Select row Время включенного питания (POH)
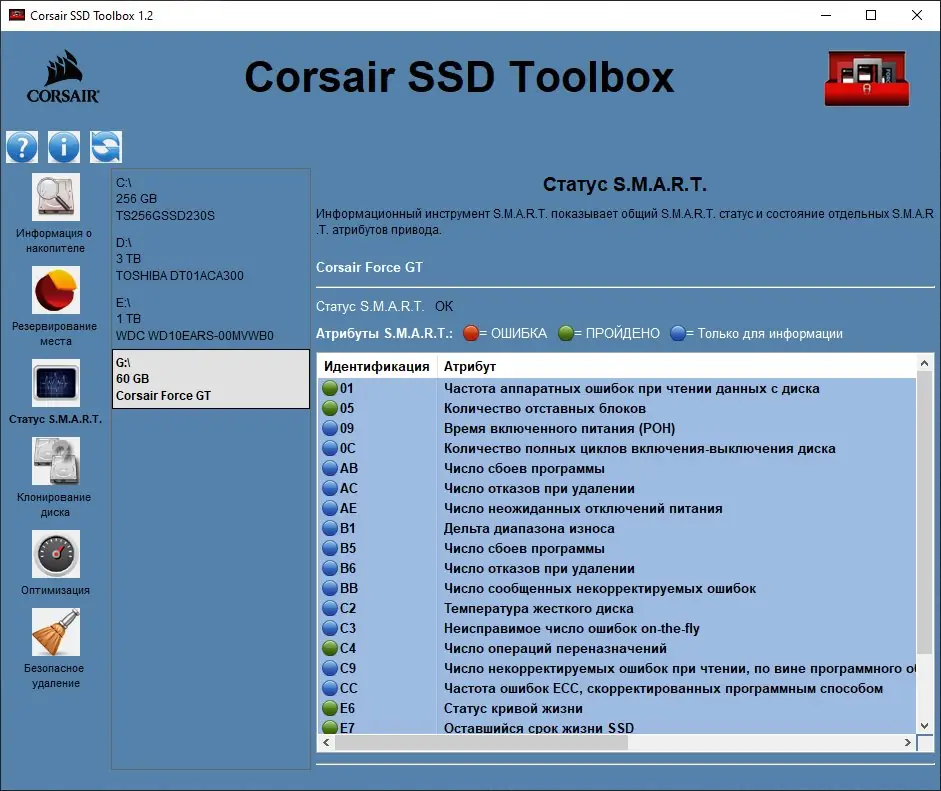 [x=617, y=428]
